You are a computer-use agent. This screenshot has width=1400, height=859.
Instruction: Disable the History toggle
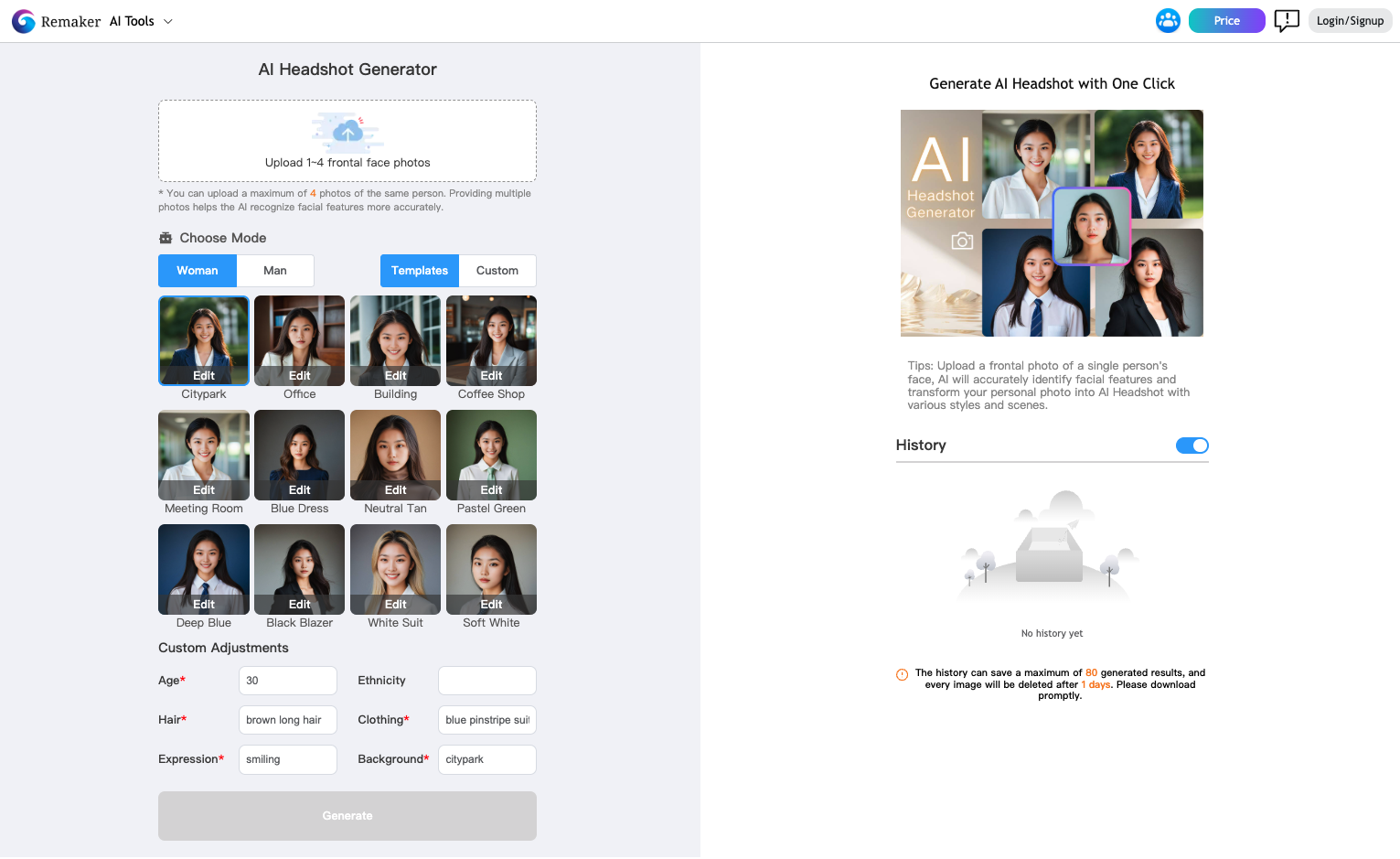(1192, 446)
